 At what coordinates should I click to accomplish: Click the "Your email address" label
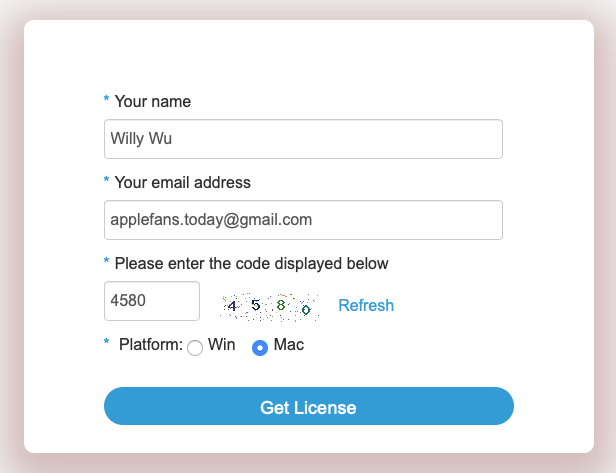pos(182,182)
